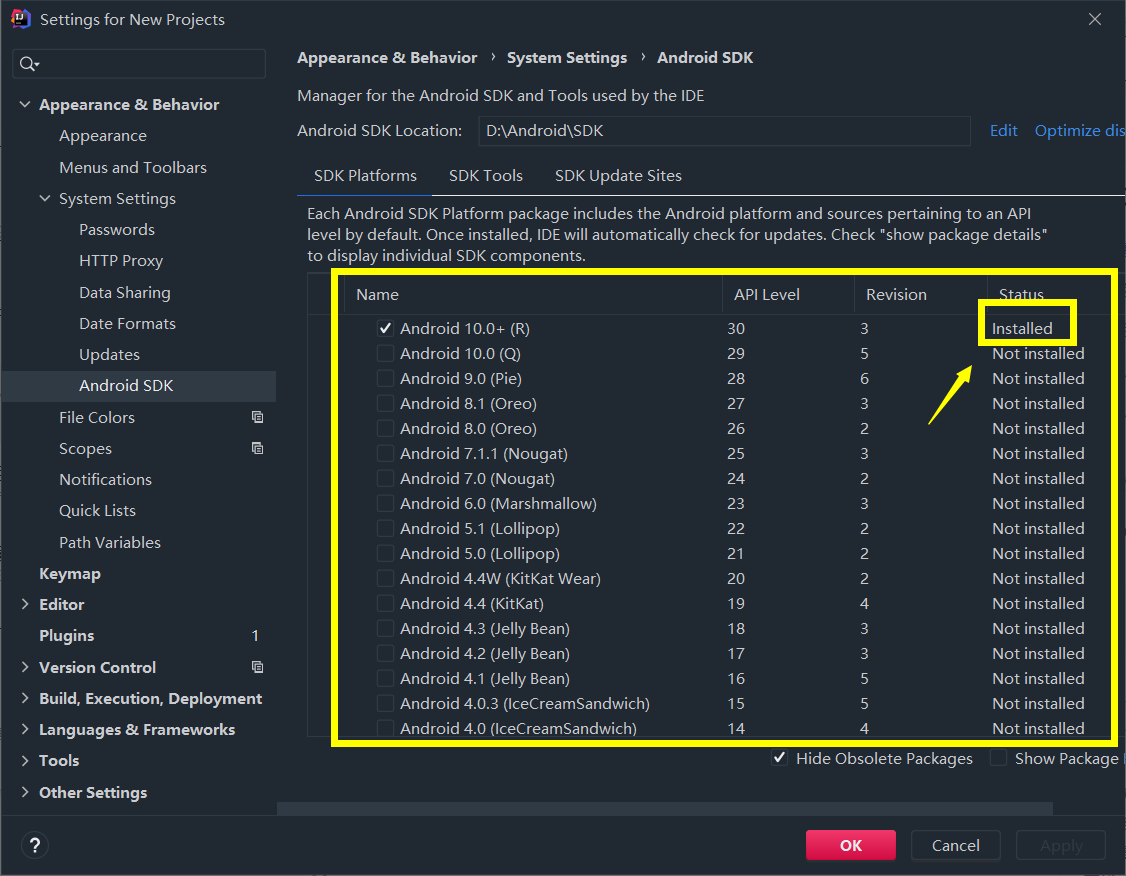Open the SDK Update Sites tab
The image size is (1126, 876).
618,175
